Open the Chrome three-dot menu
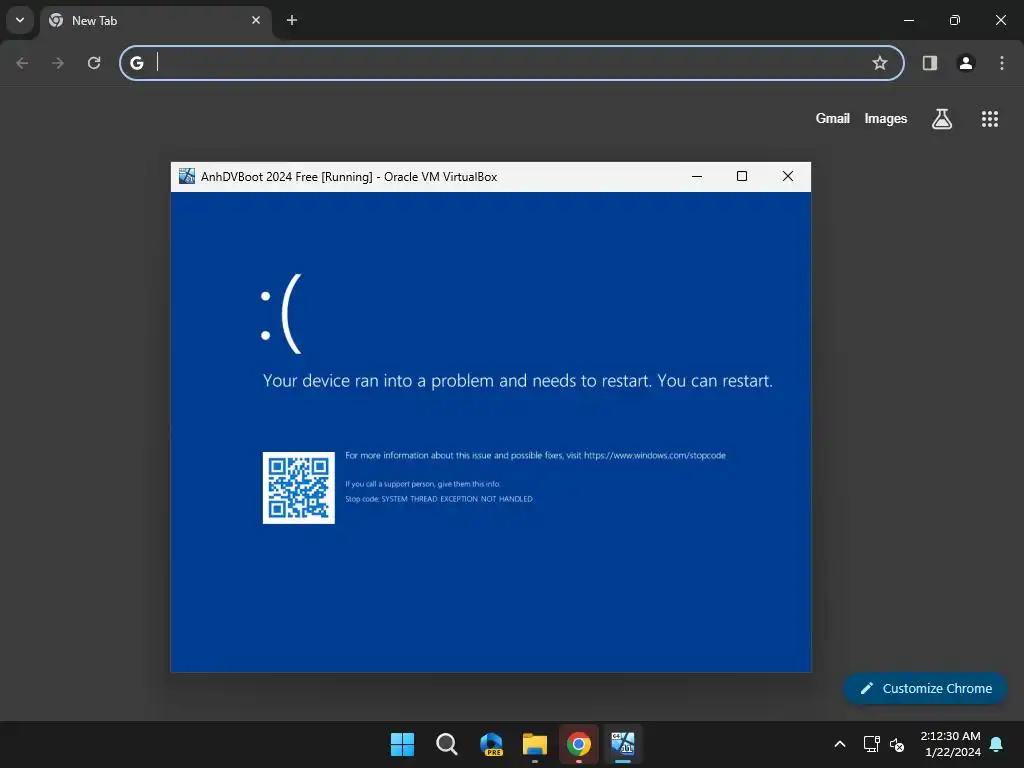Image resolution: width=1024 pixels, height=768 pixels. click(1002, 63)
